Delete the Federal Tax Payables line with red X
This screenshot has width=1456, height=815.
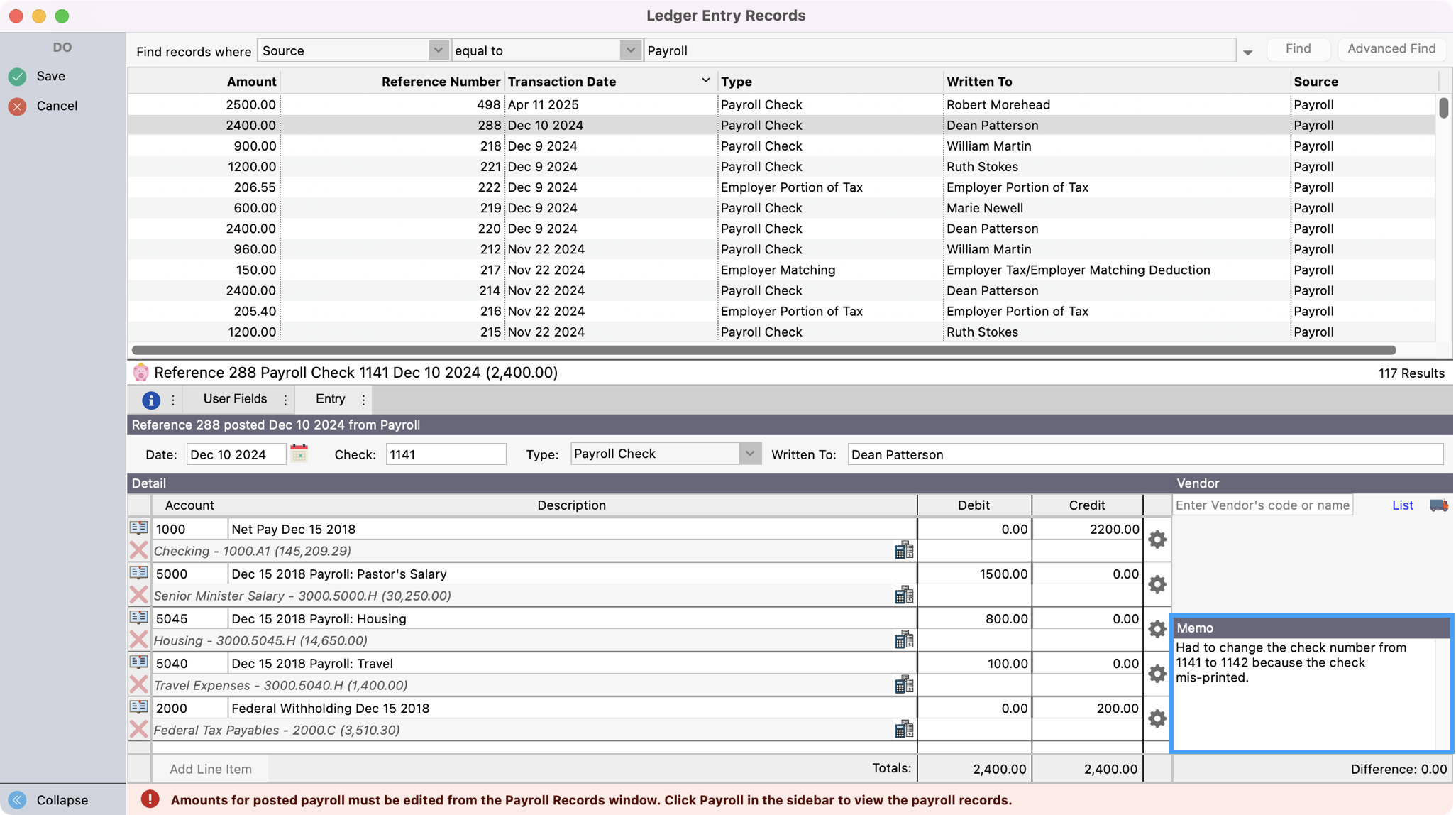(x=139, y=729)
